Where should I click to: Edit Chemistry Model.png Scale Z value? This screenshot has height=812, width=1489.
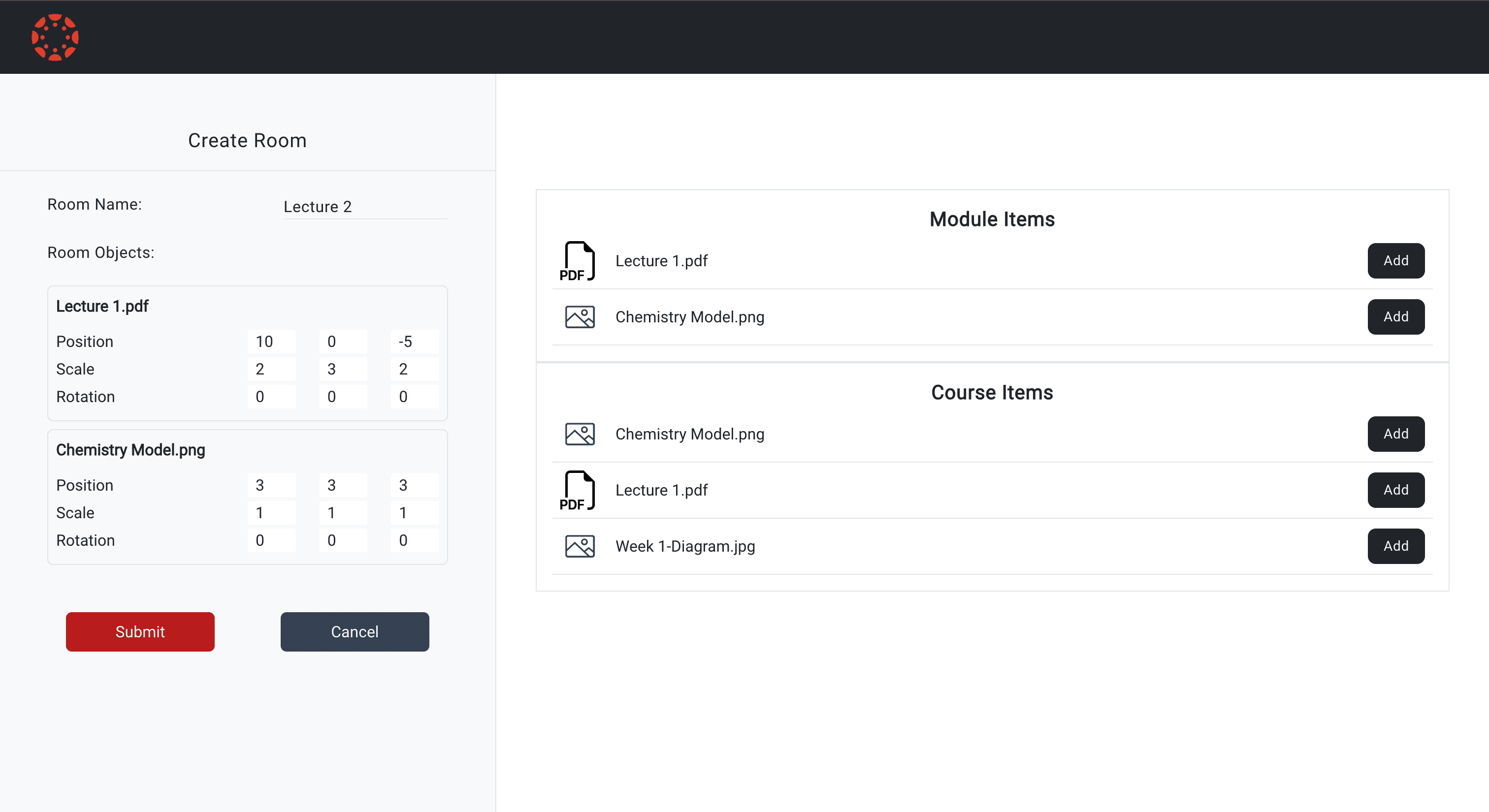point(415,513)
